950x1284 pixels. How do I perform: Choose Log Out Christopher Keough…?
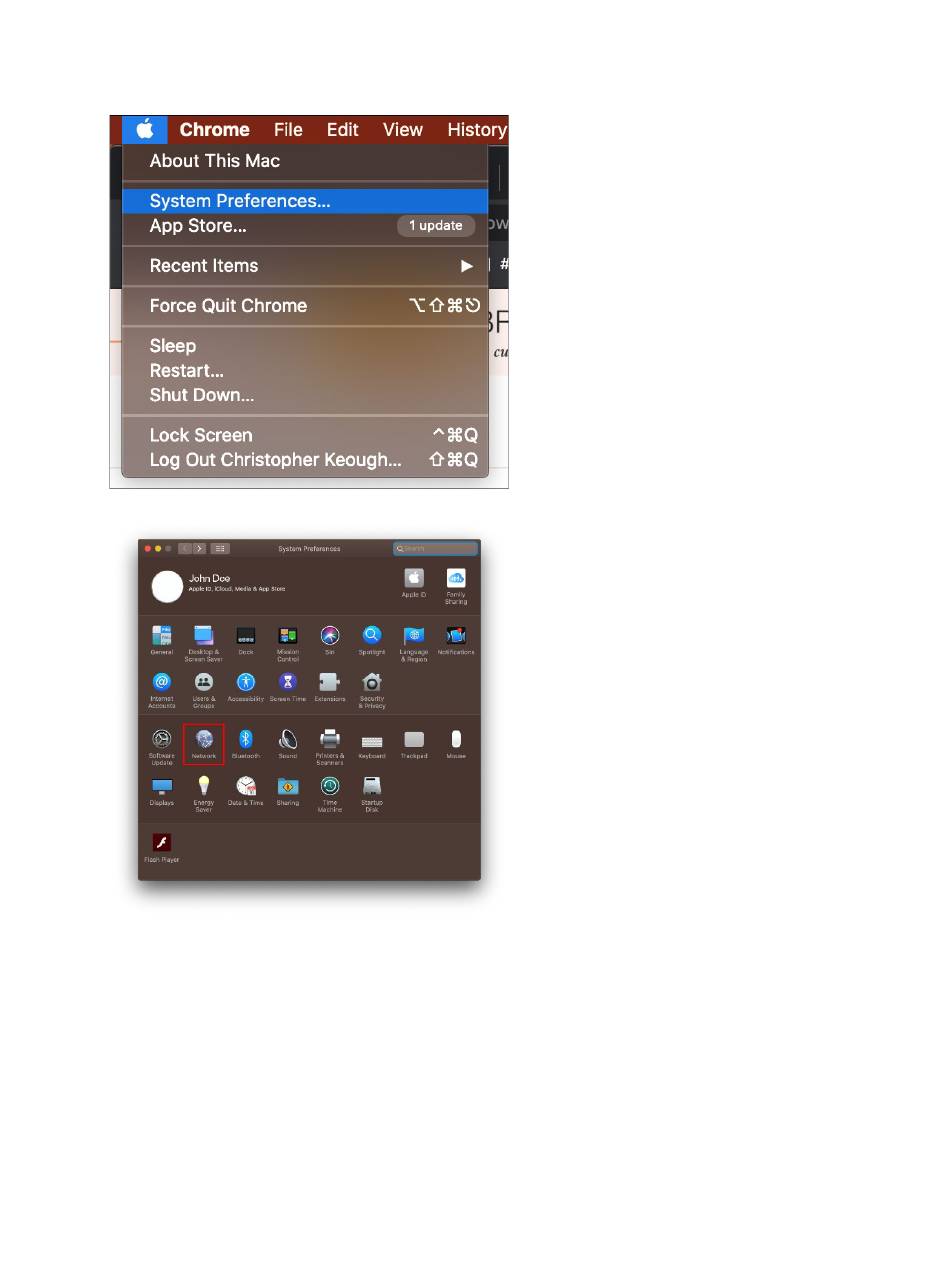[x=305, y=460]
